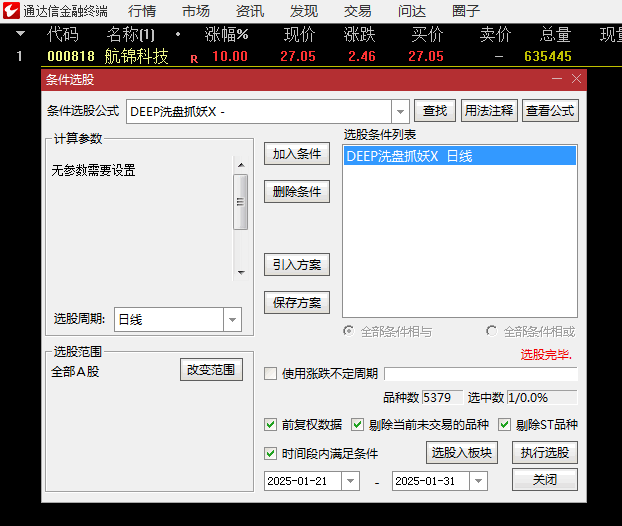Sort by 现价 column header
This screenshot has height=526, width=622.
tap(299, 35)
